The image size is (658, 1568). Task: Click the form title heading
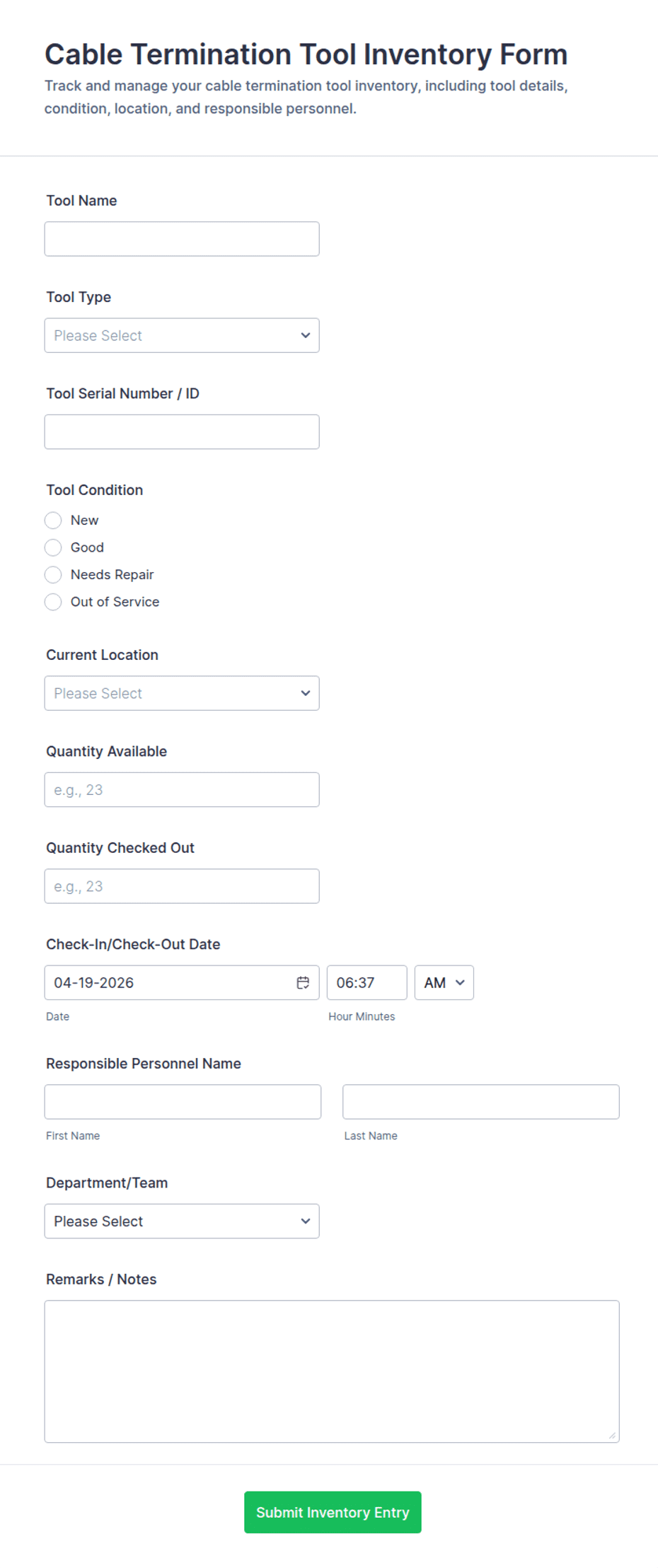point(306,54)
